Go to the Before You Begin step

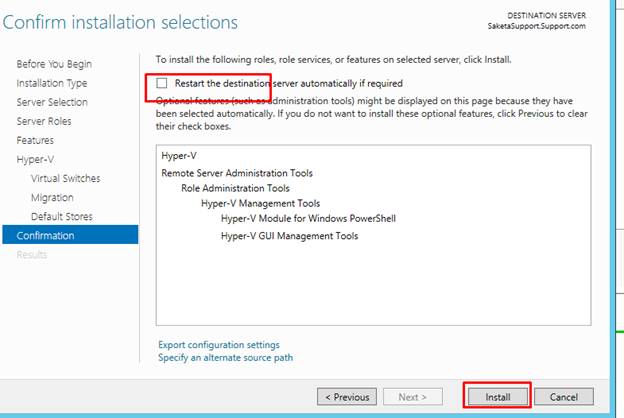coord(54,64)
